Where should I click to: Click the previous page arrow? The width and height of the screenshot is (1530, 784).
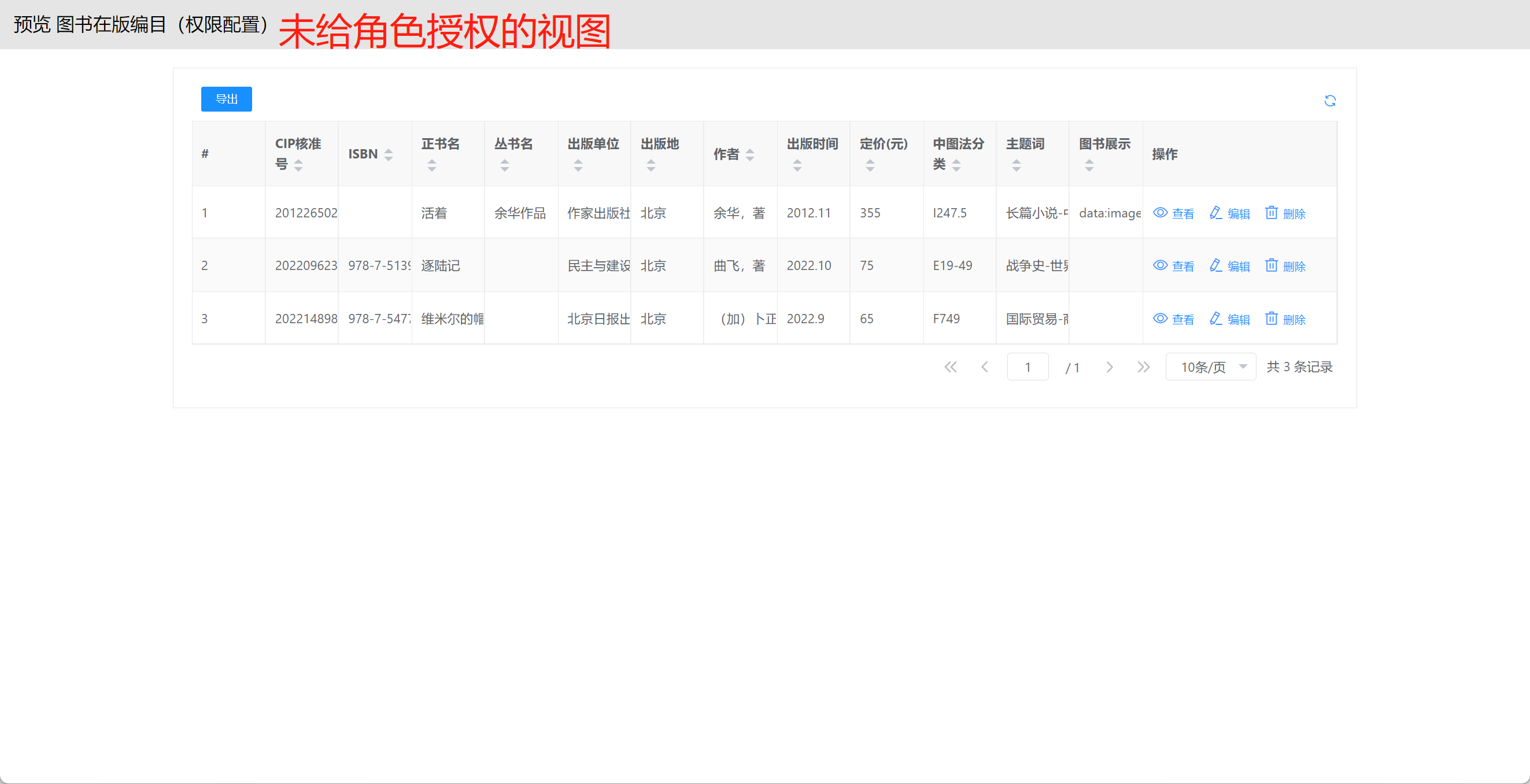pos(985,367)
